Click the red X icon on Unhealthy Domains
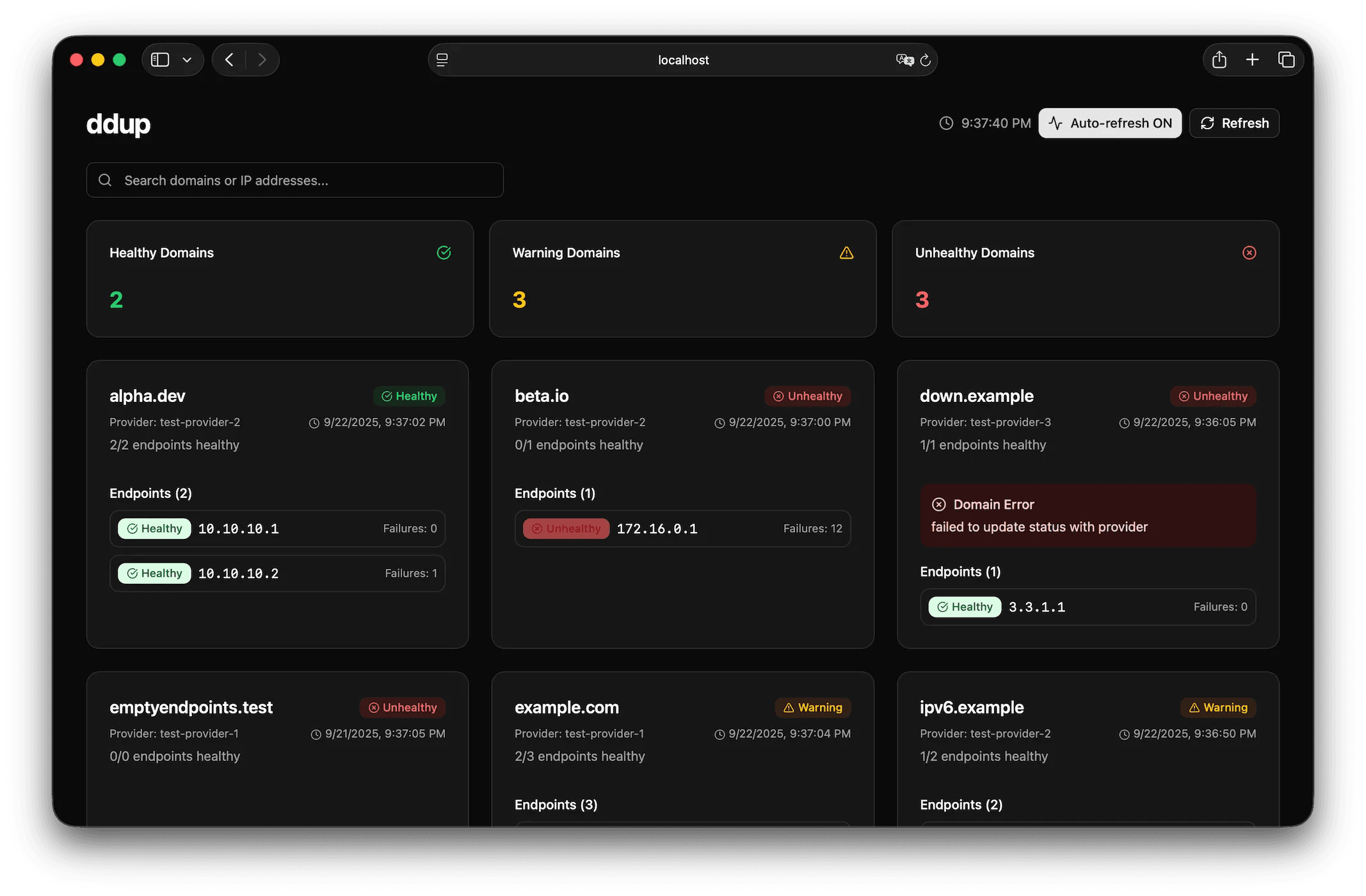The width and height of the screenshot is (1366, 896). 1249,253
